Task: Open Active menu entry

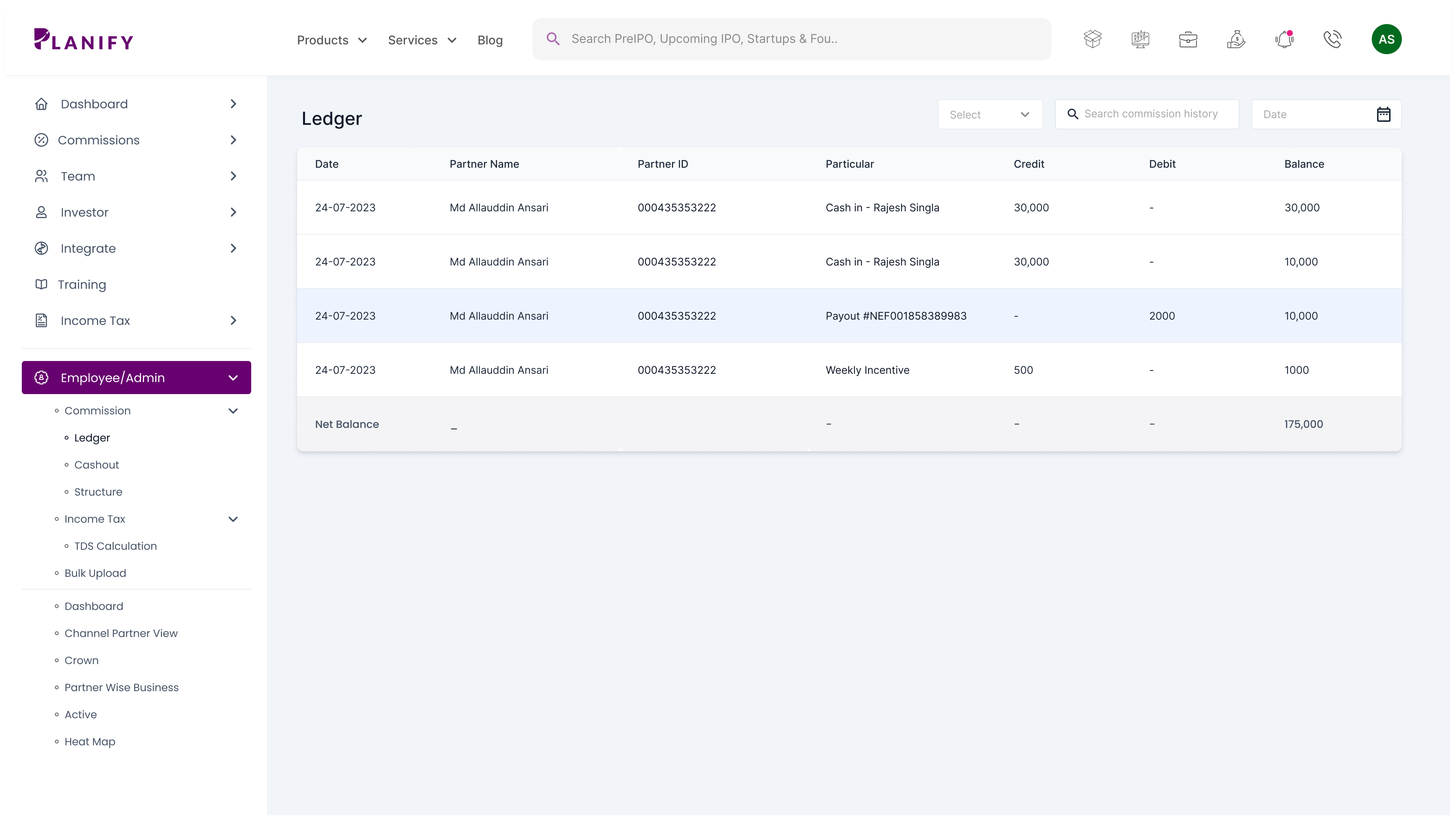Action: point(81,715)
